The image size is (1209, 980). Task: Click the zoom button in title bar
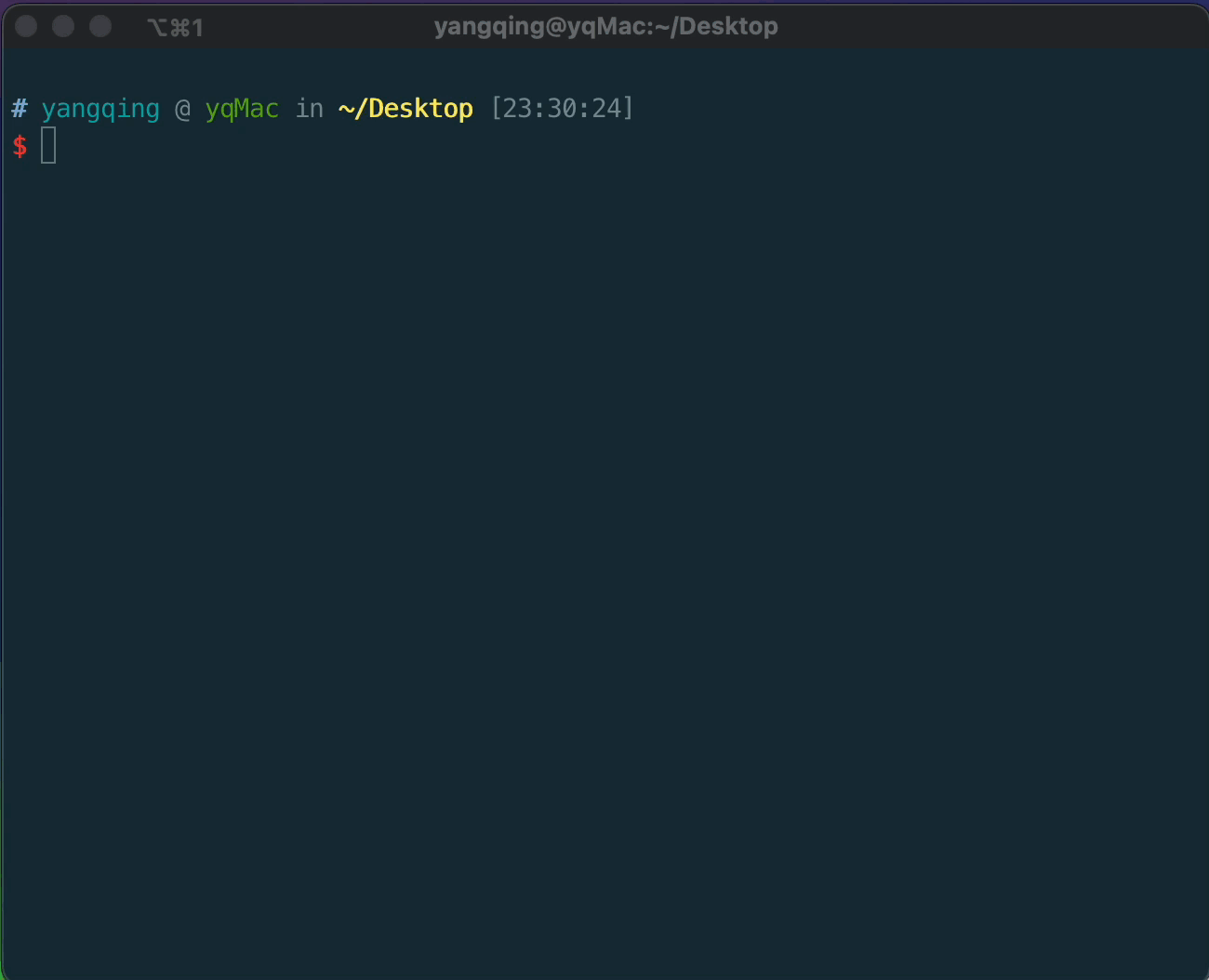pos(100,26)
